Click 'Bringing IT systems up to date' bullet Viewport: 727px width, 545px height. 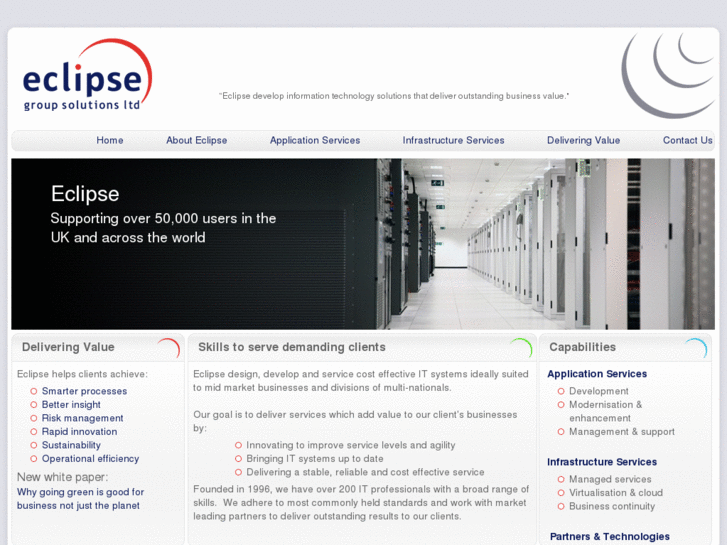coord(315,458)
